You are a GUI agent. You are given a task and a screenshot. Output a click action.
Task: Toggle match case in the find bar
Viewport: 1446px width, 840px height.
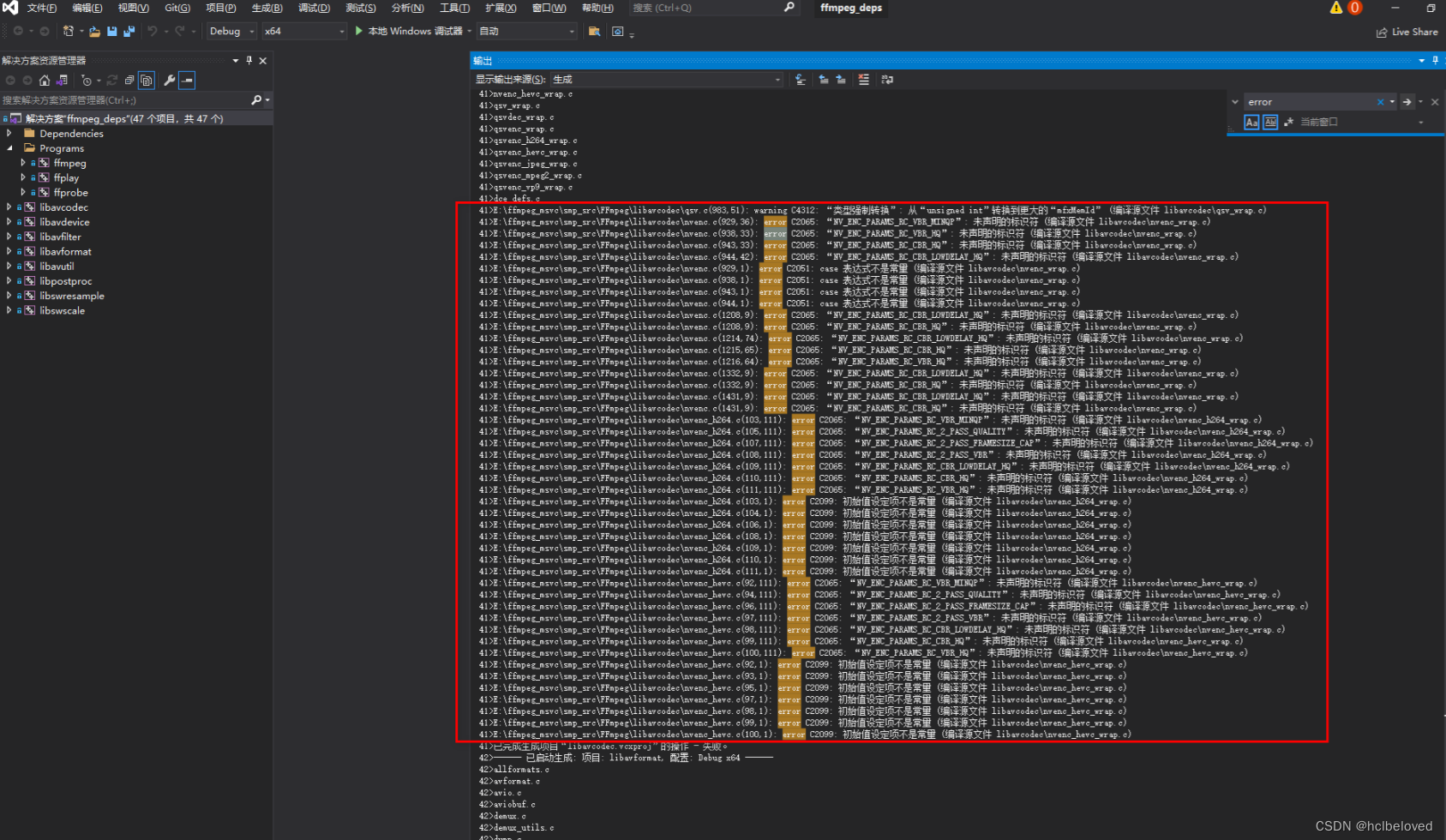pyautogui.click(x=1251, y=122)
